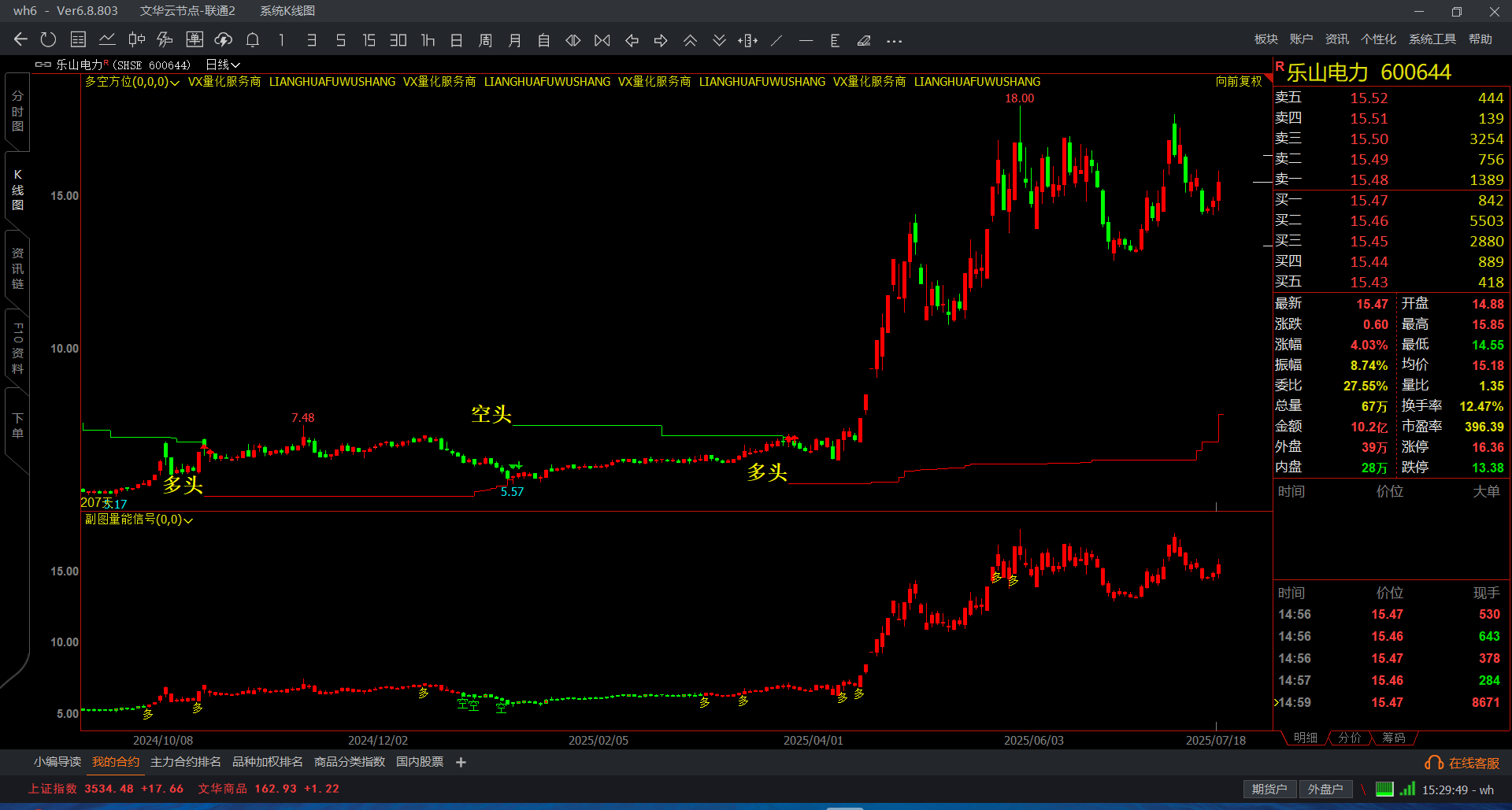1512x810 pixels.
Task: Open the 商品分类指数 bottom tab
Action: point(350,762)
